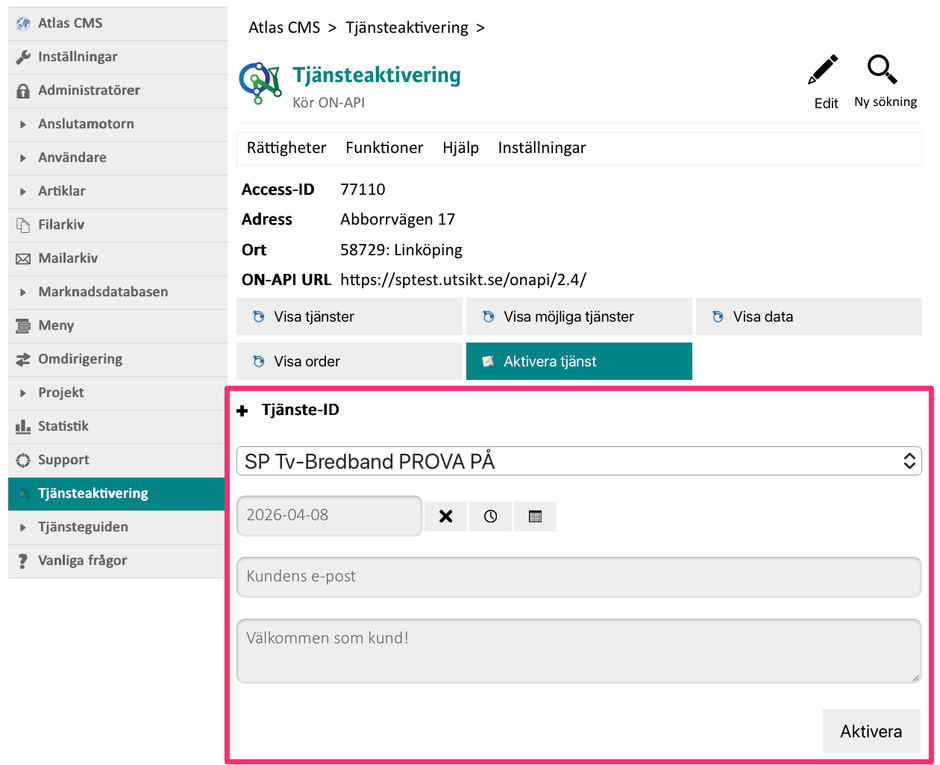Click the Visa möjliga tjänster button
The width and height of the screenshot is (940, 765).
578,317
